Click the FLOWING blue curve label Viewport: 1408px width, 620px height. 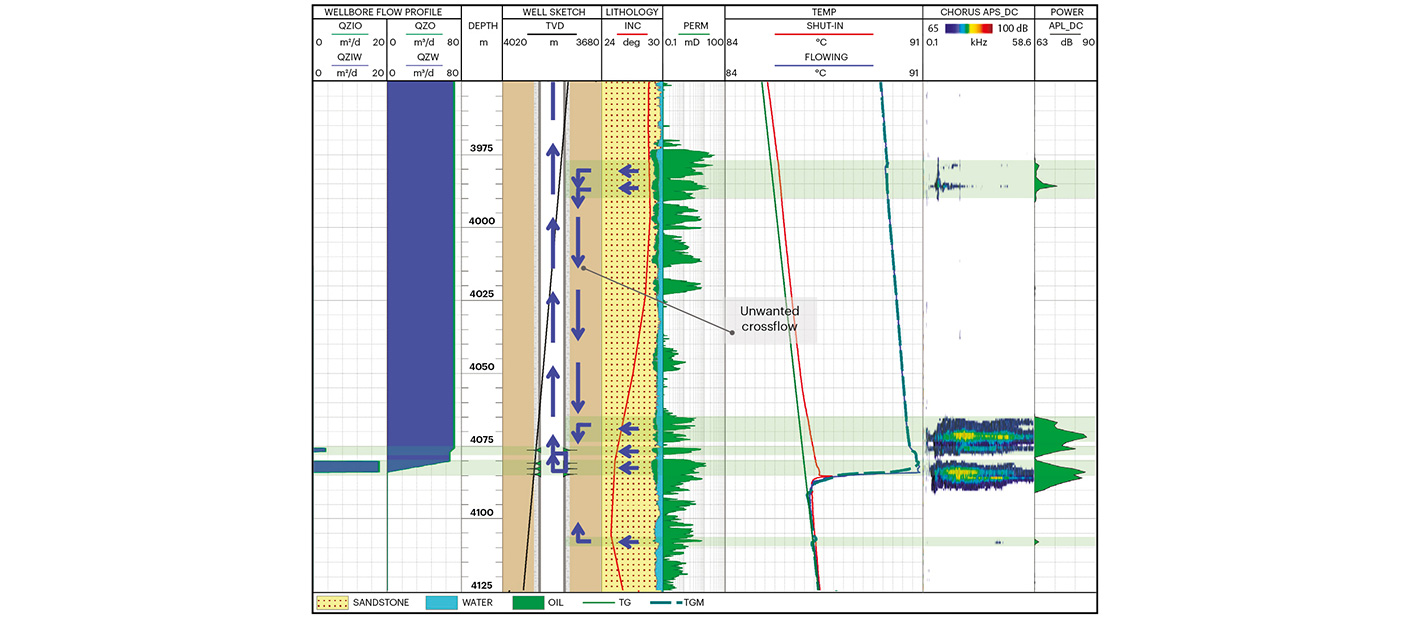point(824,57)
